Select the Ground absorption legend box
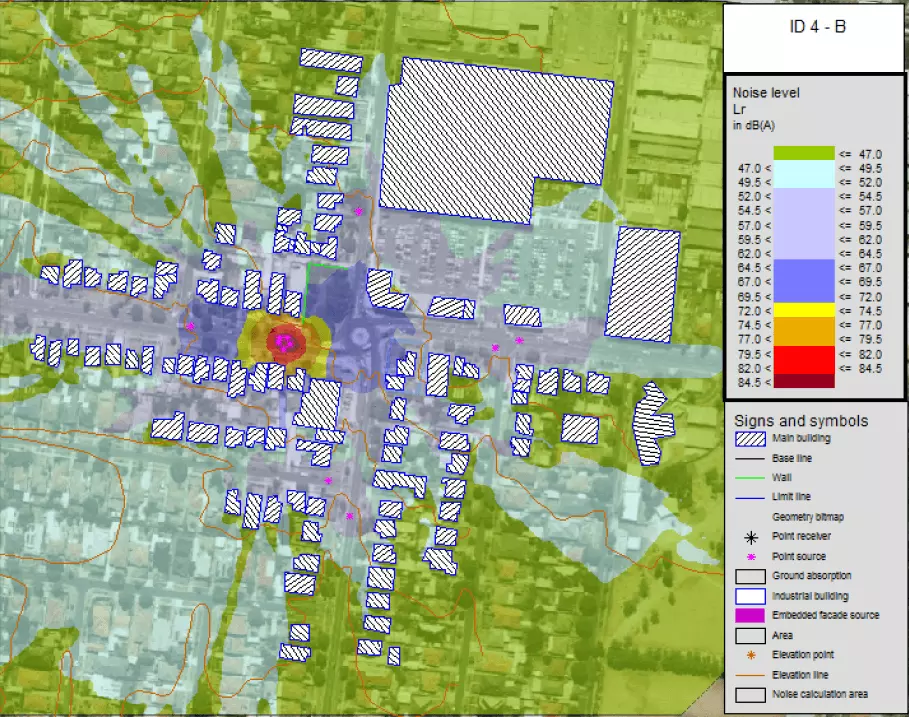Viewport: 909px width, 717px height. (749, 576)
